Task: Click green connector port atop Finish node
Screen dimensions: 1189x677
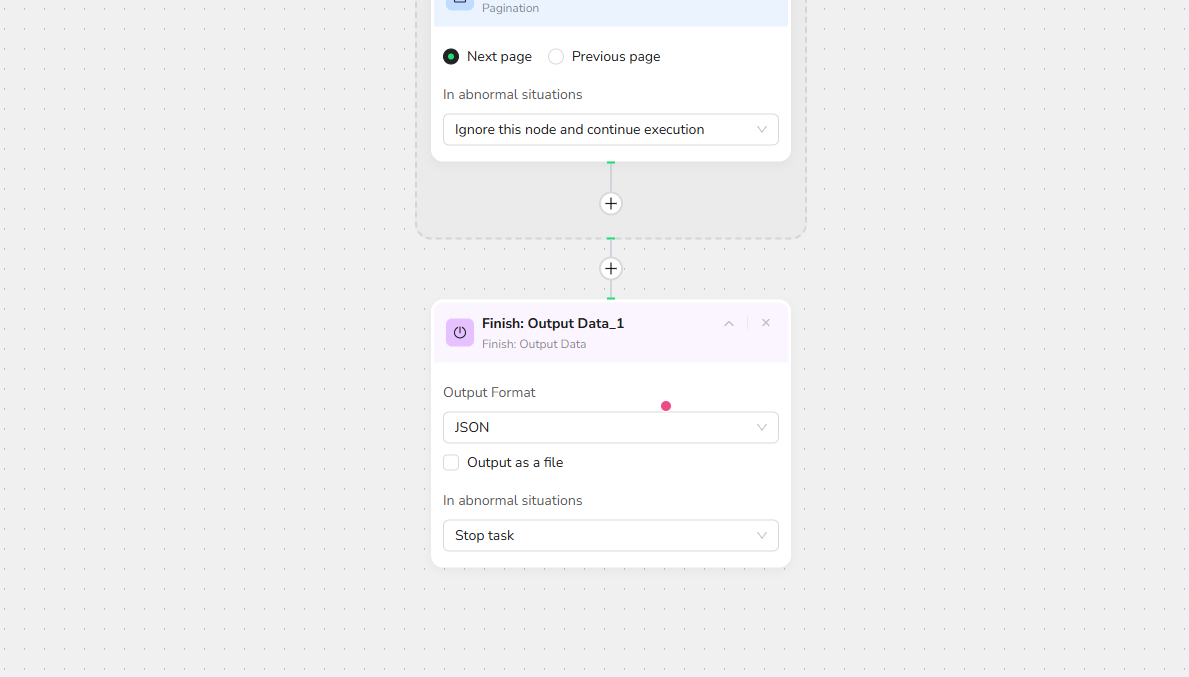Action: pyautogui.click(x=611, y=298)
